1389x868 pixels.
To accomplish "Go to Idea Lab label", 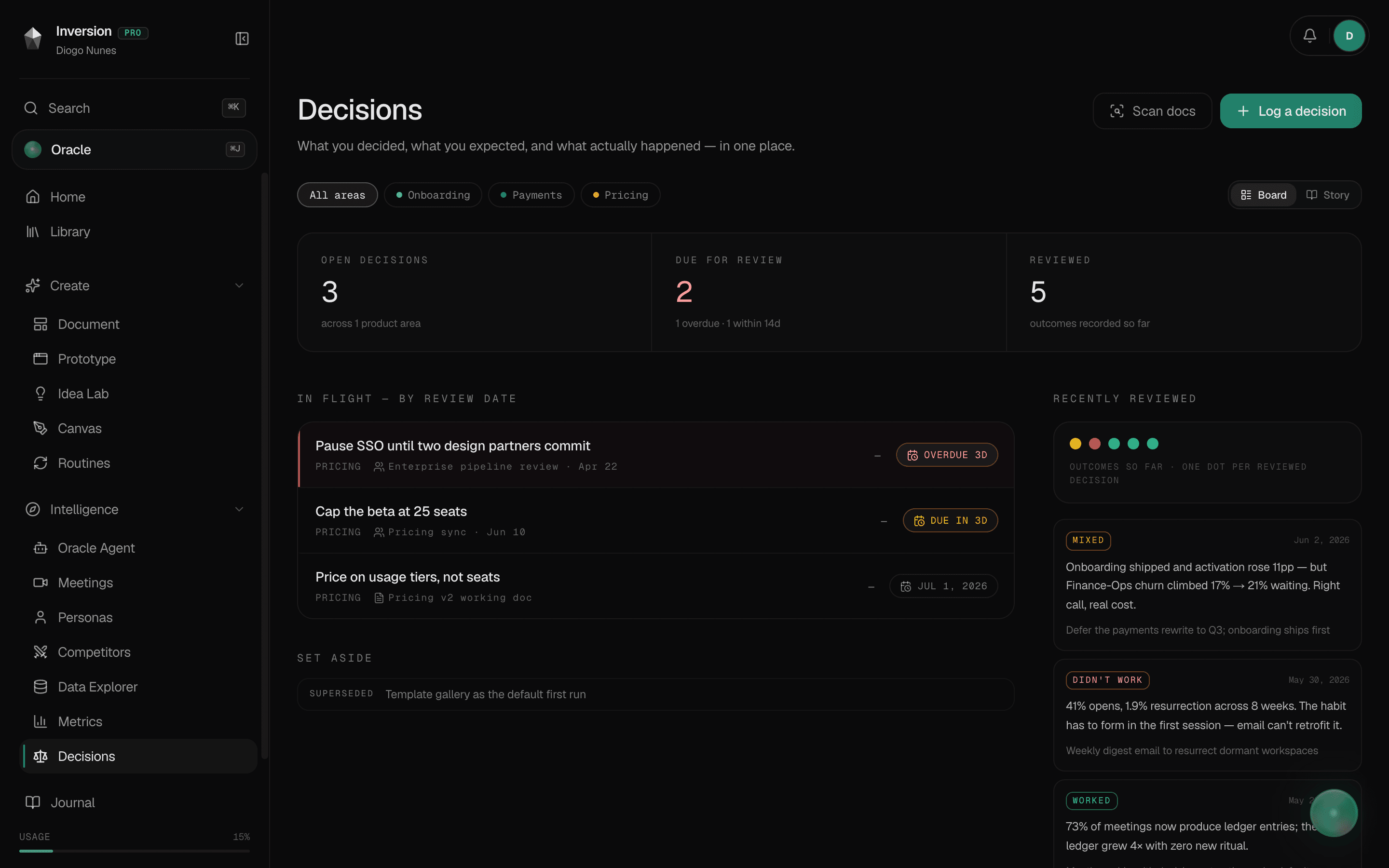I will 83,394.
